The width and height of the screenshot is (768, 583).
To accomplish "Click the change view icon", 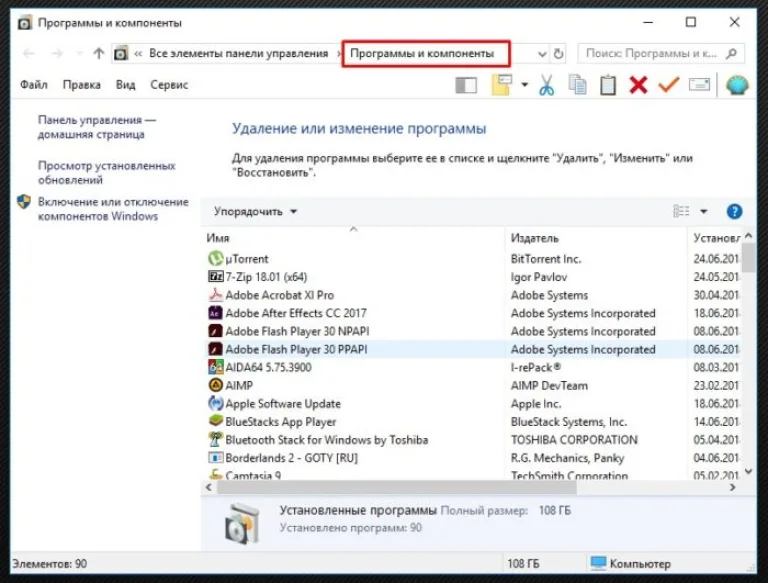I will pyautogui.click(x=681, y=211).
